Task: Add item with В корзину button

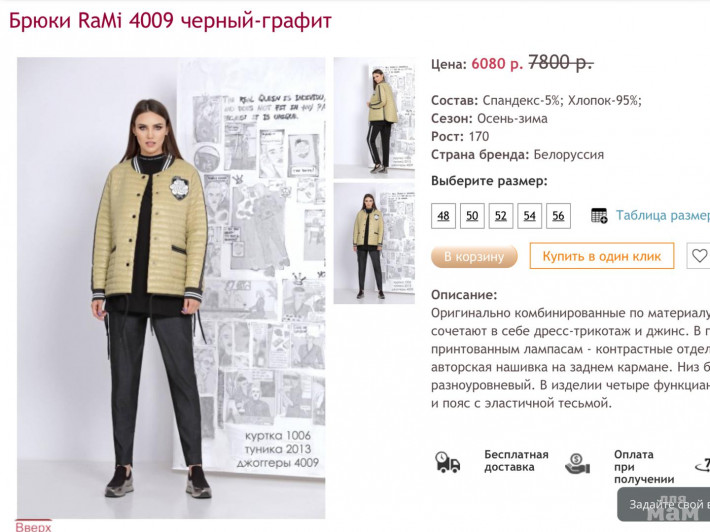Action: [x=474, y=256]
